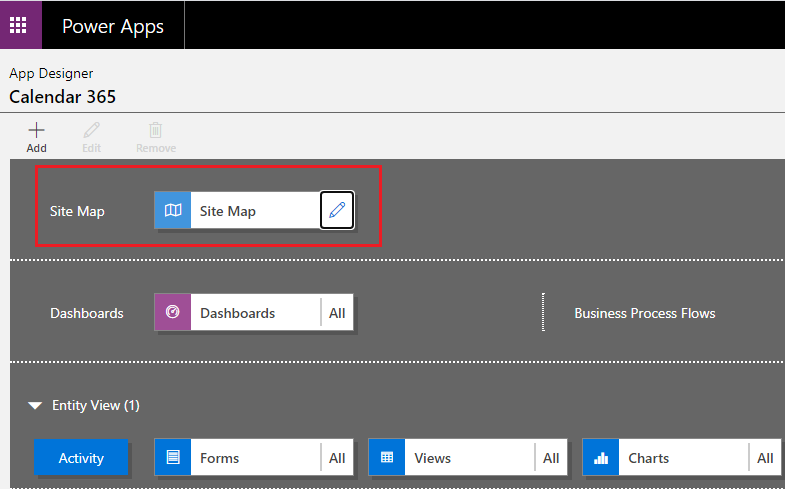Open the Forms All selector

pyautogui.click(x=337, y=458)
